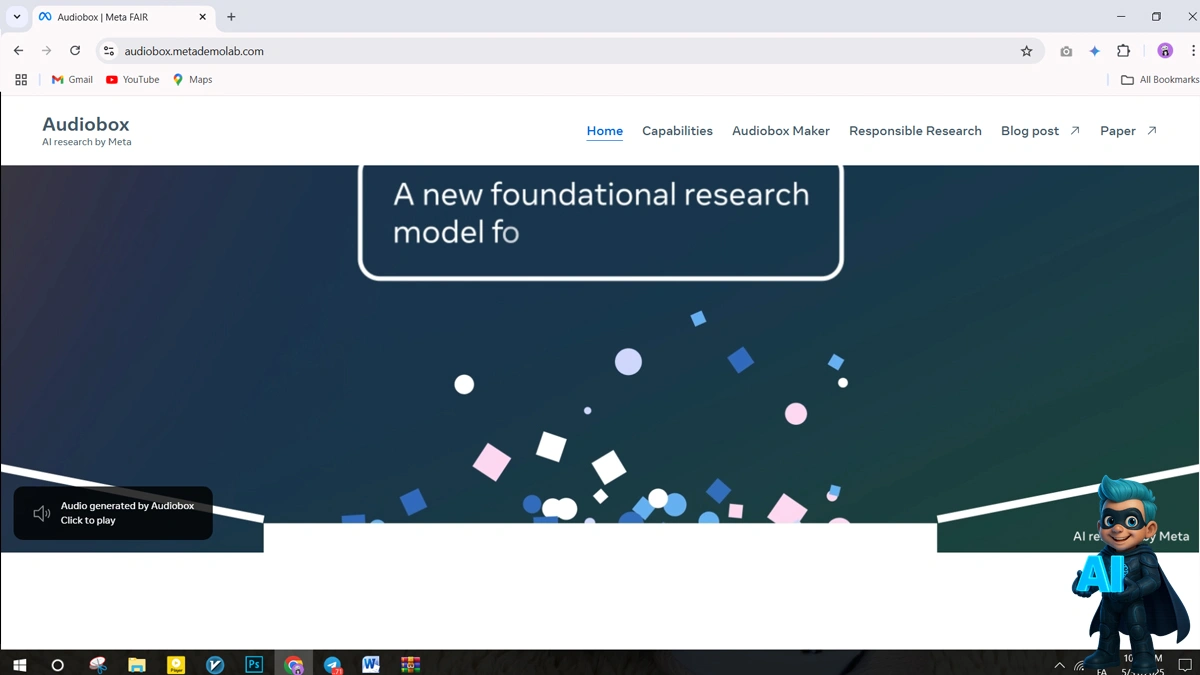Bookmark this page with the star icon
The image size is (1200, 675).
(x=1026, y=51)
